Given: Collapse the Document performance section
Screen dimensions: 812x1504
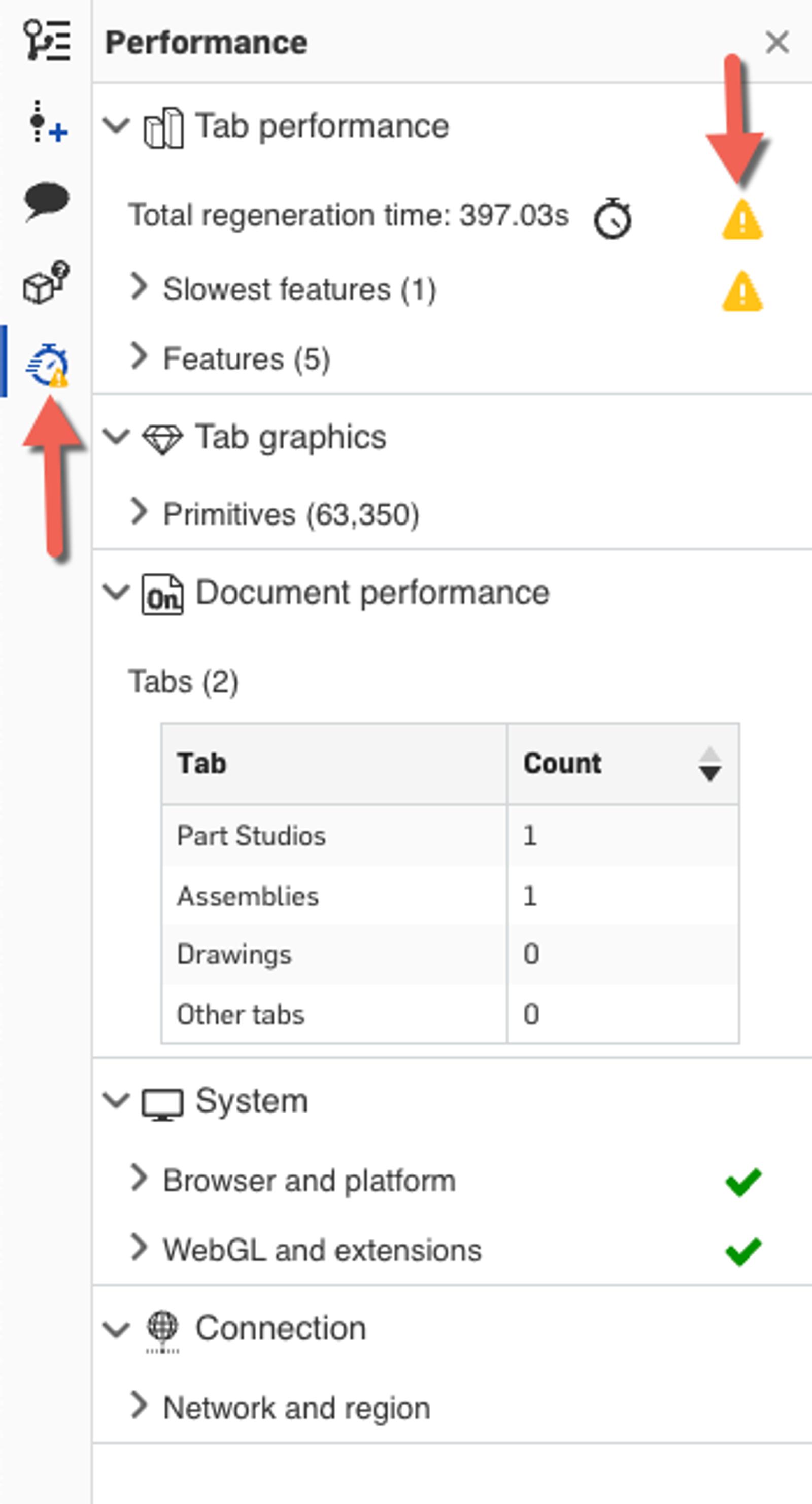Looking at the screenshot, I should 116,592.
